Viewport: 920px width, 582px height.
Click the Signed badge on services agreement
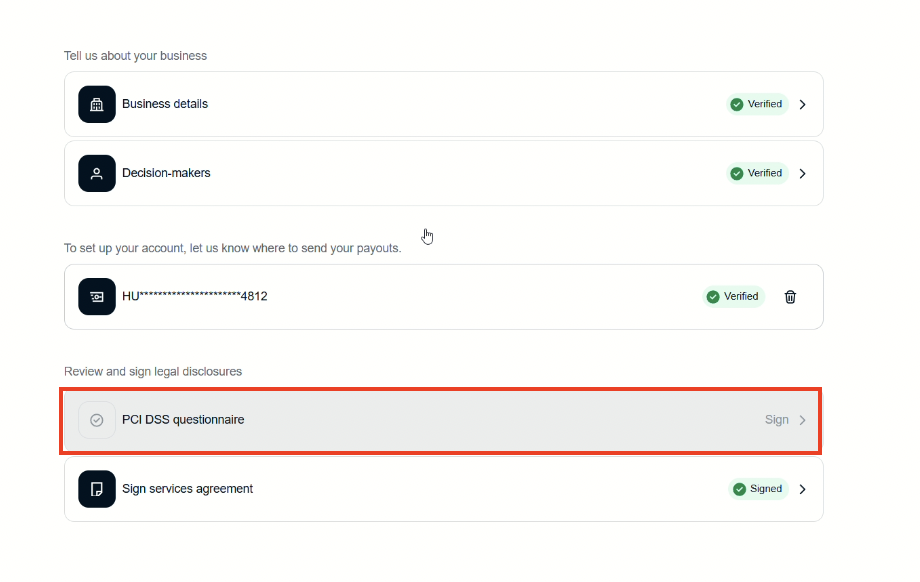[758, 489]
